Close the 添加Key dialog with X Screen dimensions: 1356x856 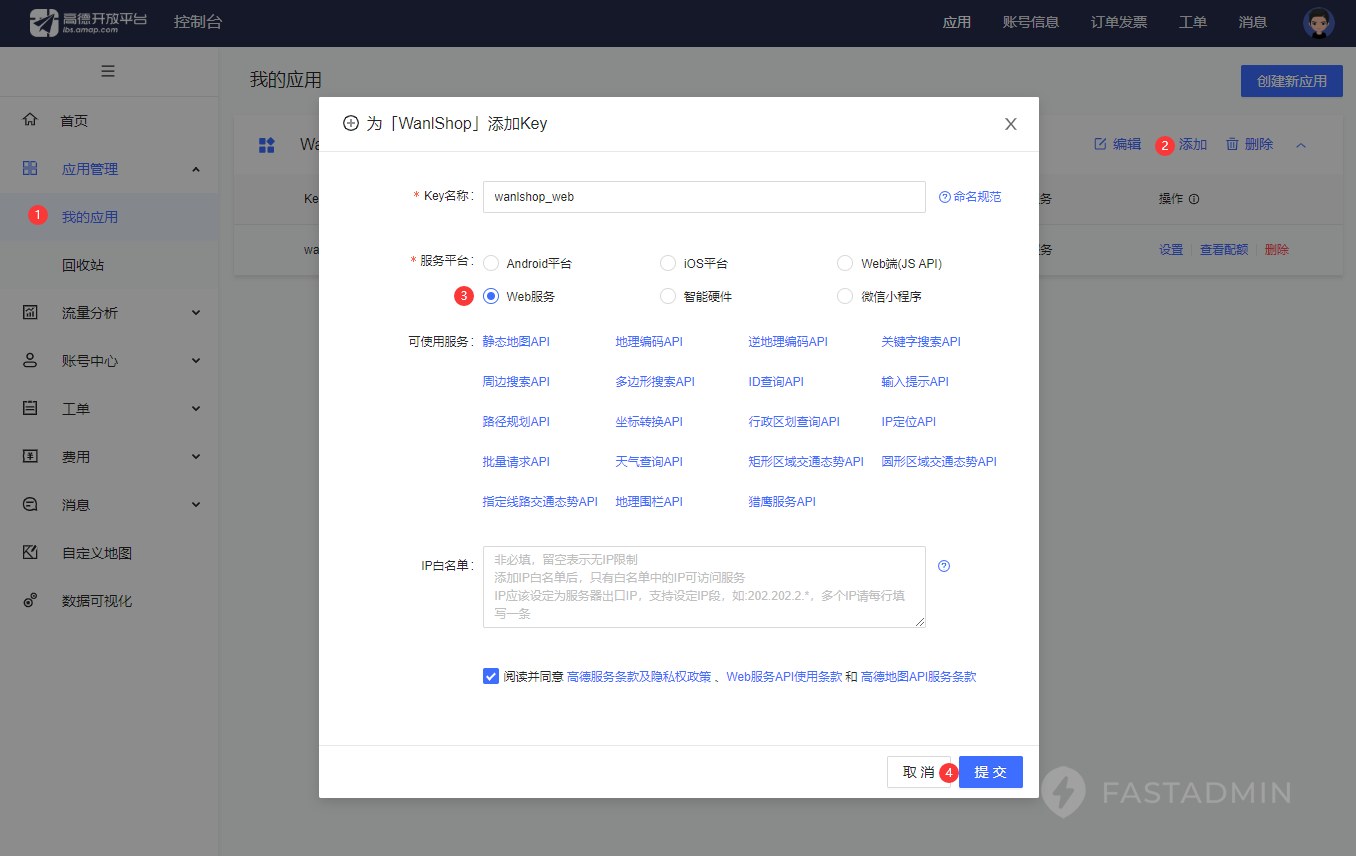click(x=1010, y=124)
